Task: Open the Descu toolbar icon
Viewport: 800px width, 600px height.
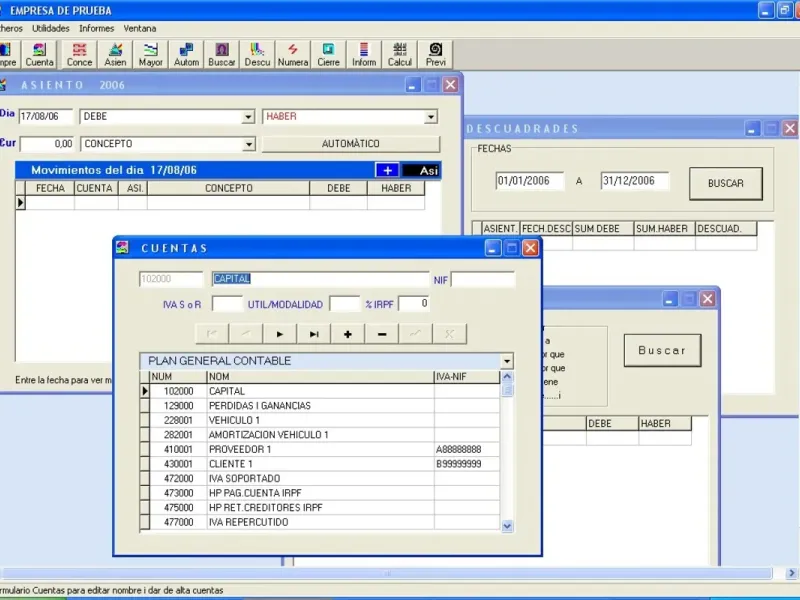Action: point(257,54)
